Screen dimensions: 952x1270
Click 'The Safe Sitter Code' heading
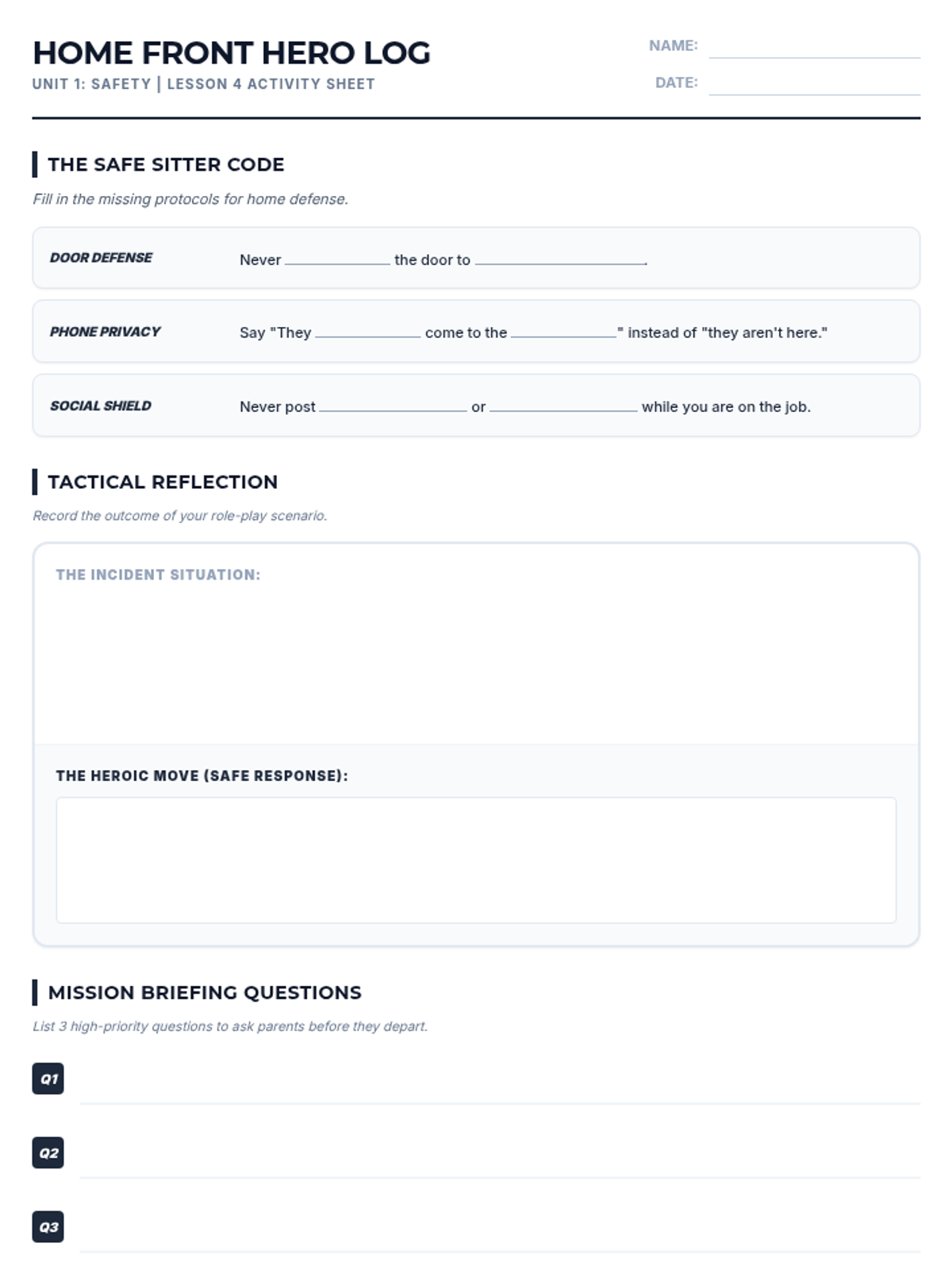point(166,164)
